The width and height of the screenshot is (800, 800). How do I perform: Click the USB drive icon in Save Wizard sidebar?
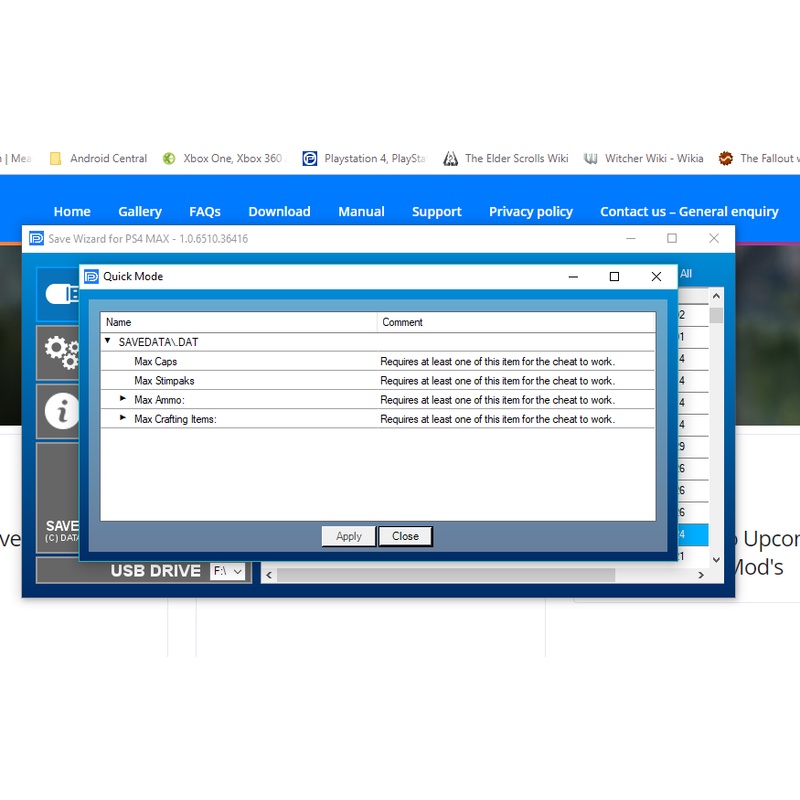coord(61,293)
